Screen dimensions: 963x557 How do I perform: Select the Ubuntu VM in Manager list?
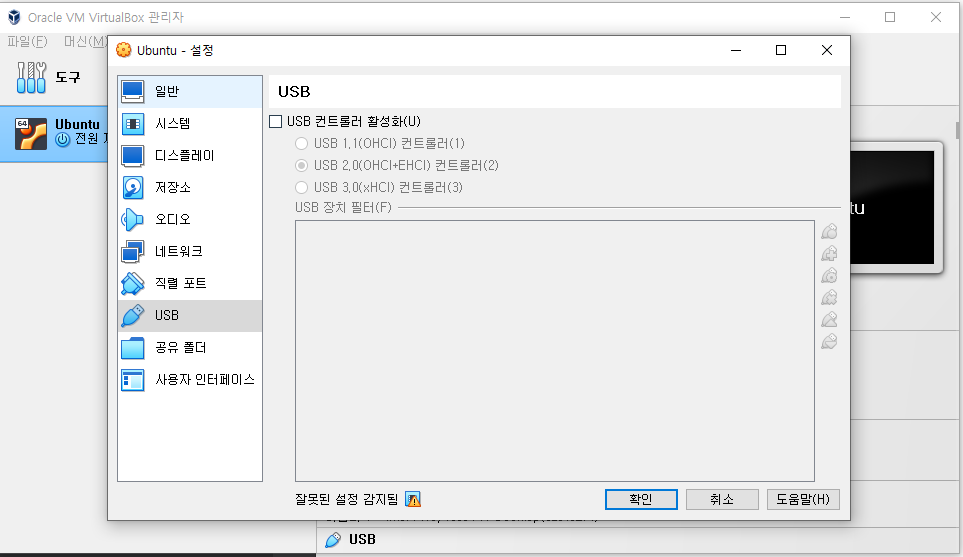[54, 134]
